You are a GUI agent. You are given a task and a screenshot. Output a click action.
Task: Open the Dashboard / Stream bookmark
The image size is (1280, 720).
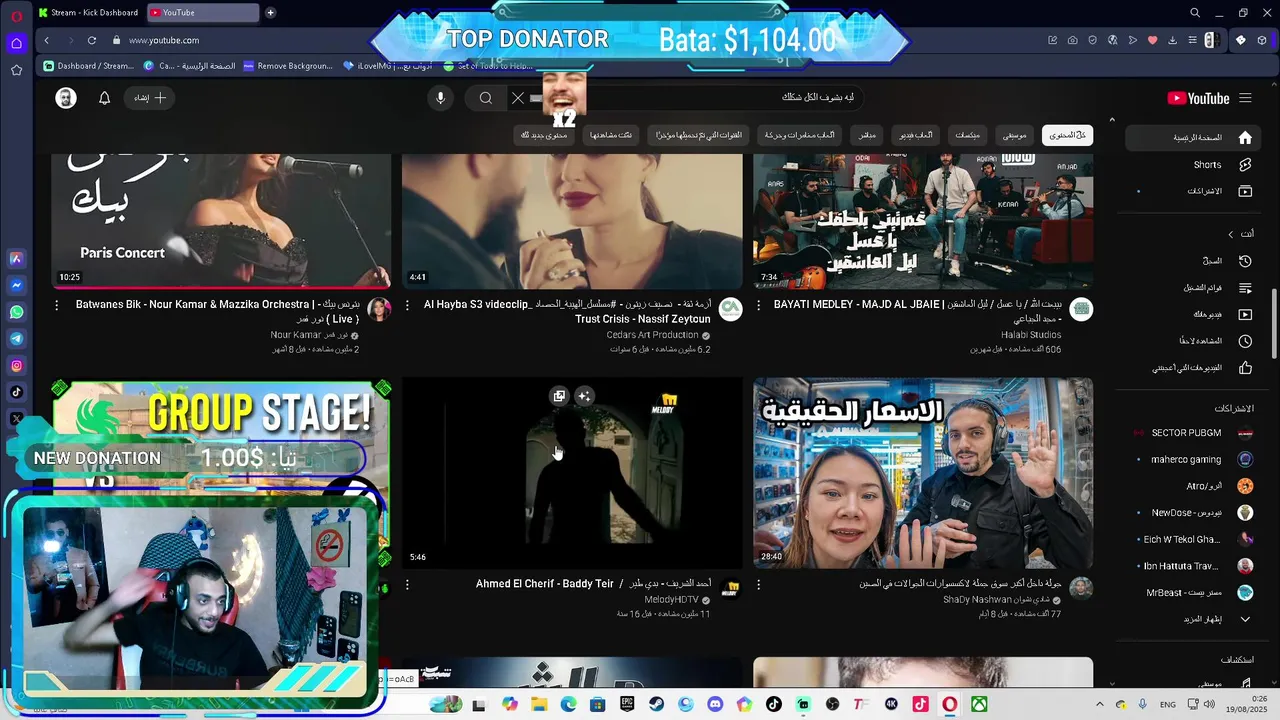(x=88, y=66)
